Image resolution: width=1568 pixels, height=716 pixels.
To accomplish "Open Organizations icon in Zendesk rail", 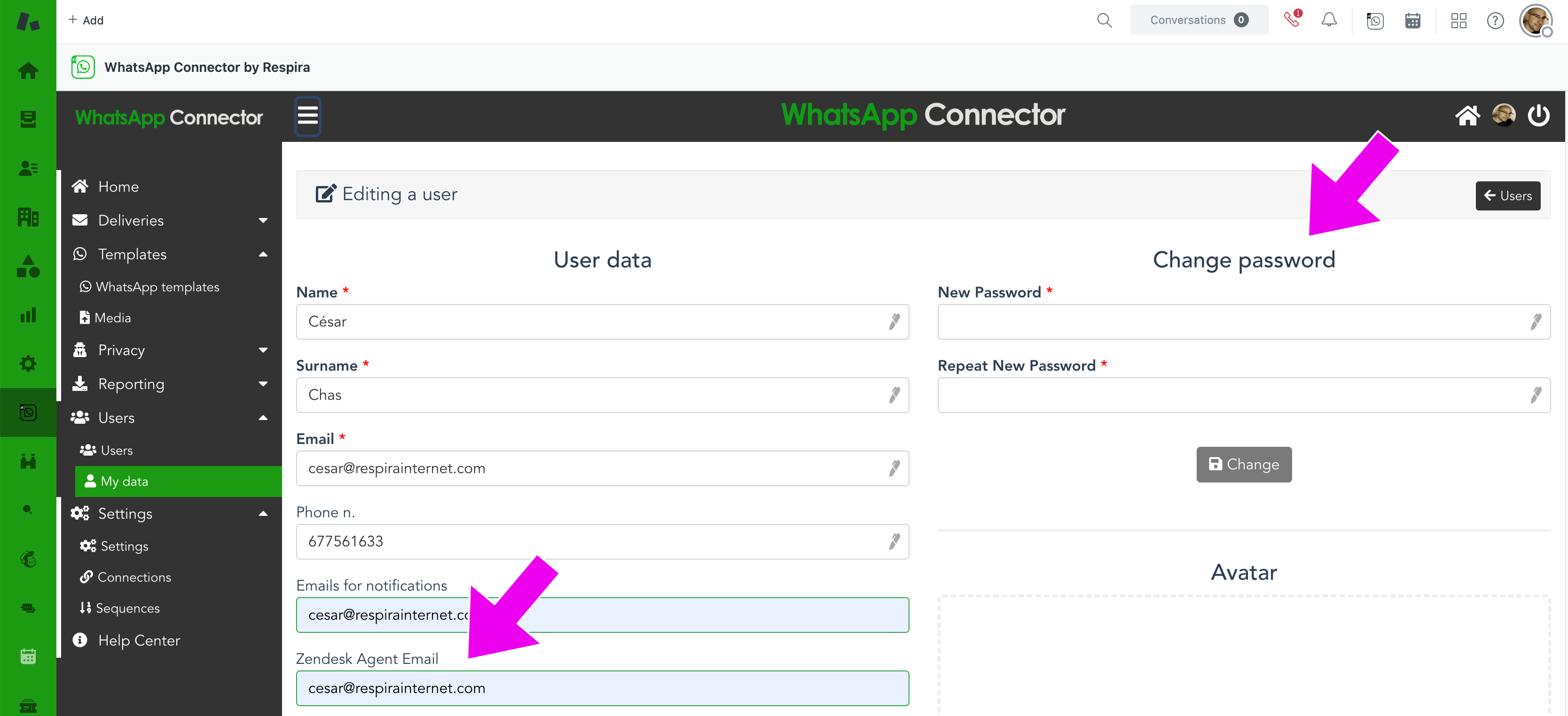I will pos(28,217).
